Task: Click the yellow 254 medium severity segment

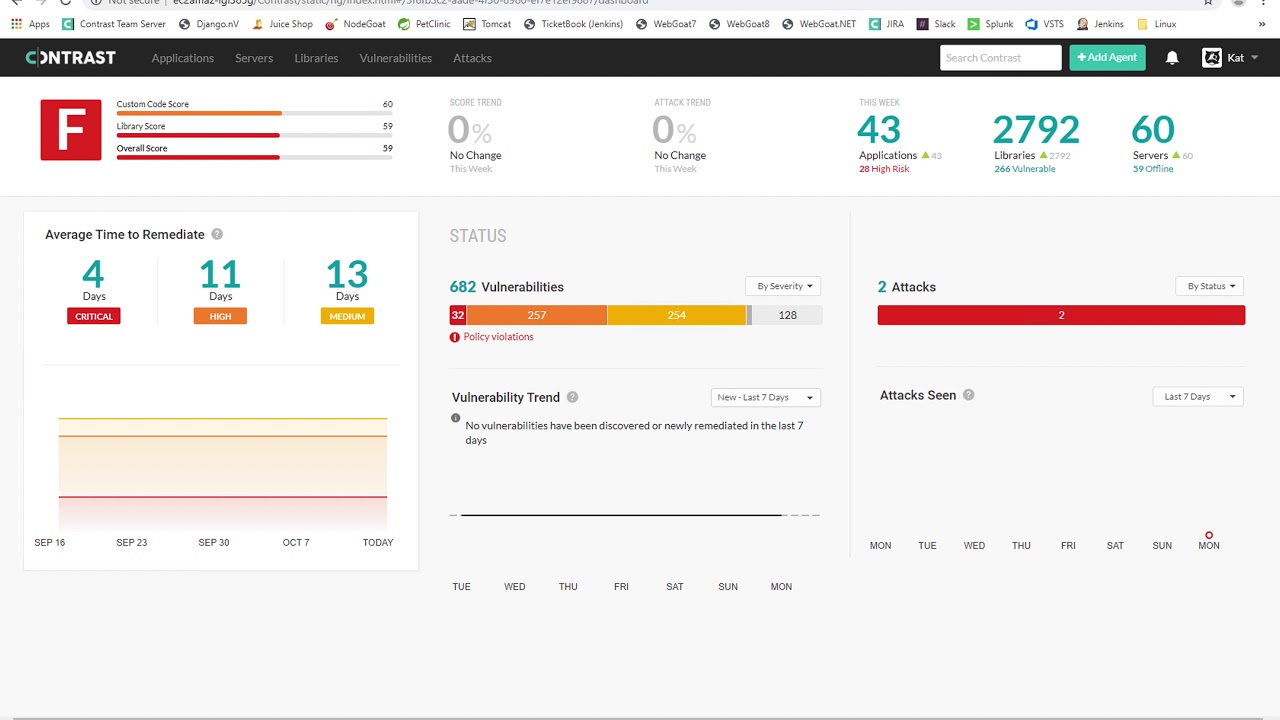Action: point(677,315)
